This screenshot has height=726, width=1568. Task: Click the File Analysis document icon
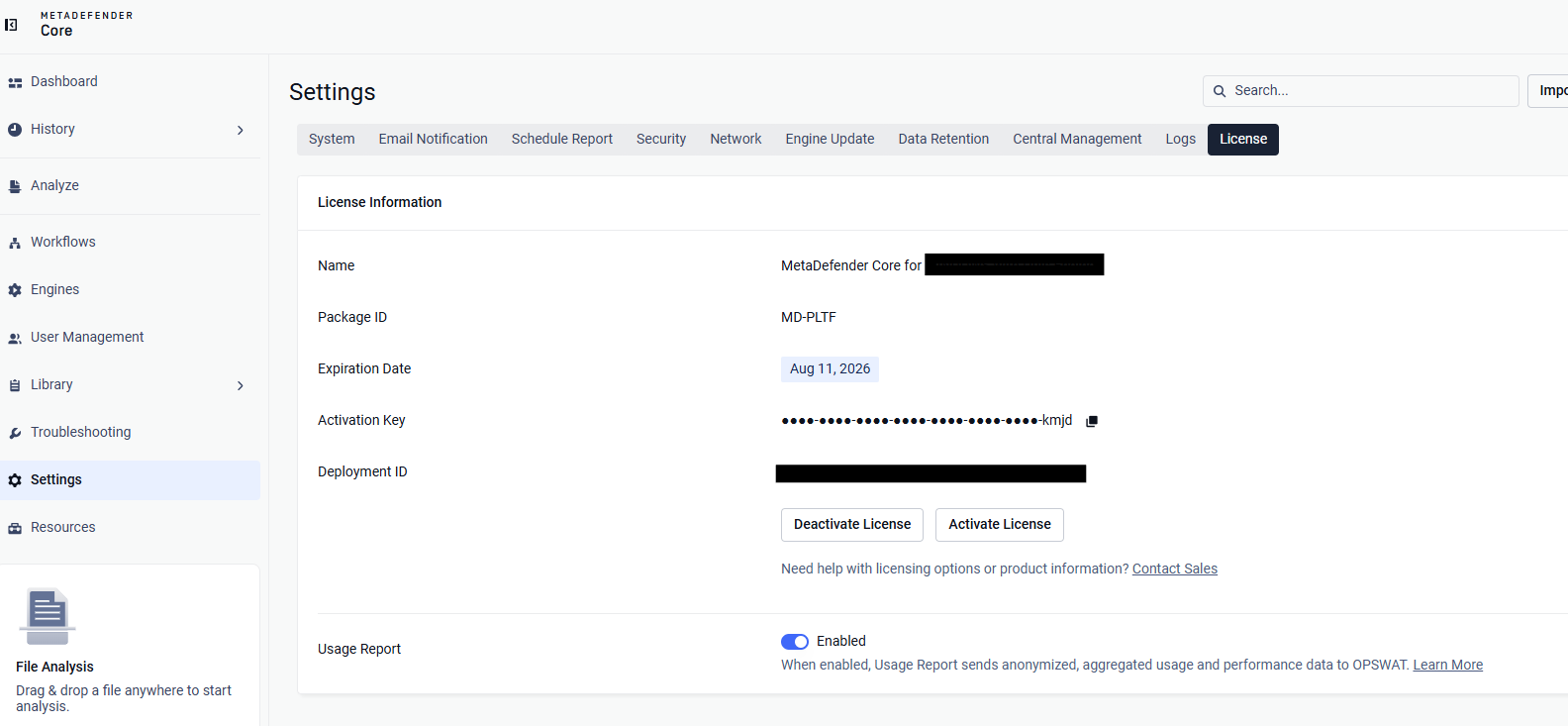(48, 616)
